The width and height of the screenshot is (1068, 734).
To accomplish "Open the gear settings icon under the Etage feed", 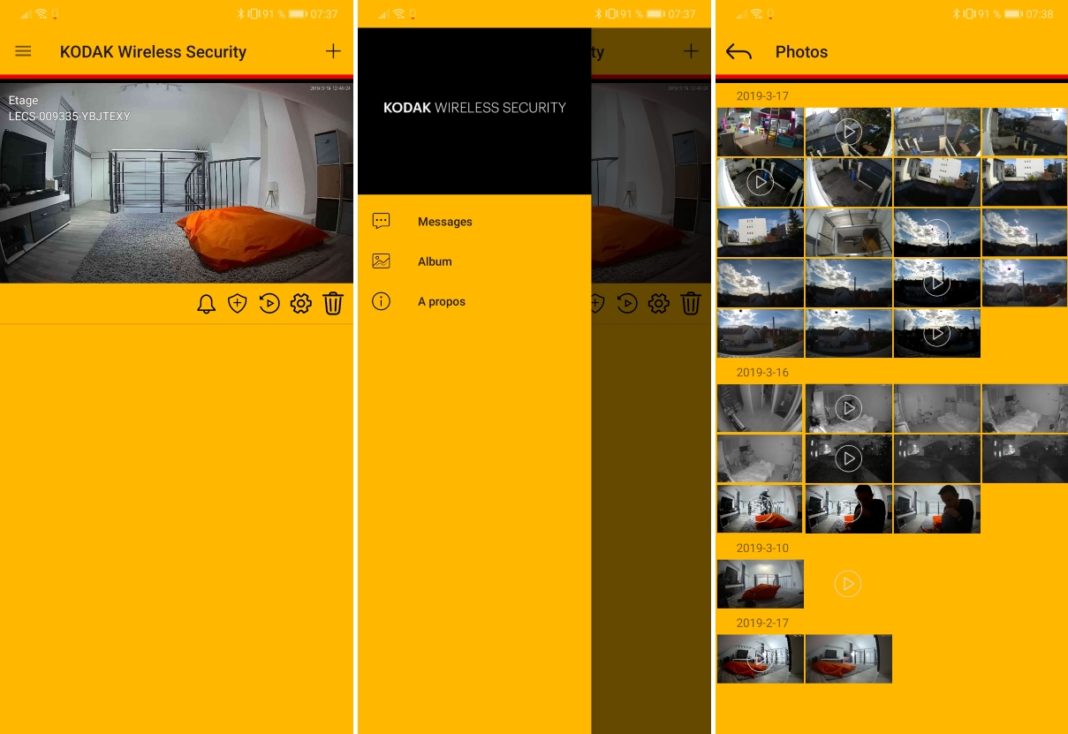I will click(301, 304).
